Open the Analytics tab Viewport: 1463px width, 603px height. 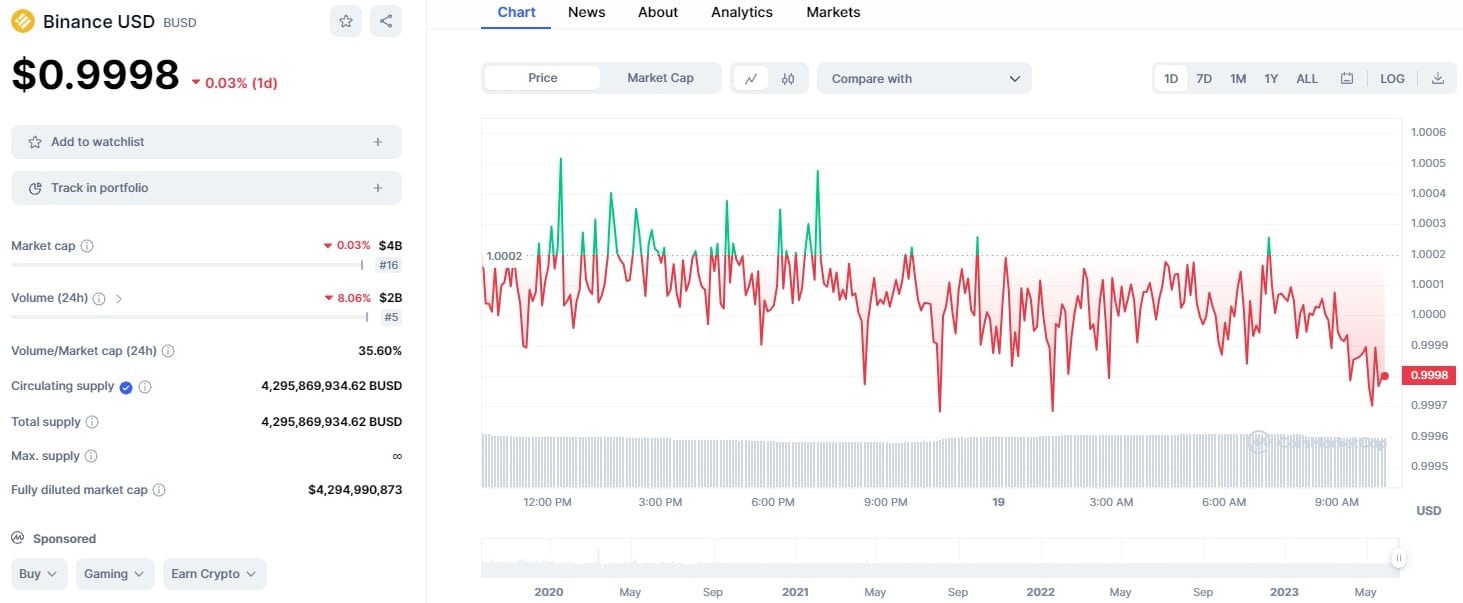(x=741, y=13)
